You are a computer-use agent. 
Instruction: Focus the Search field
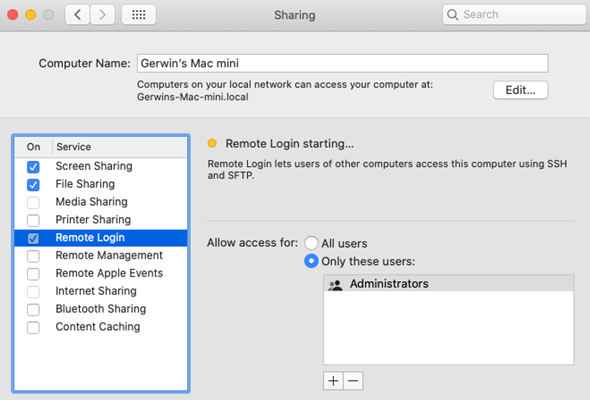pos(514,15)
